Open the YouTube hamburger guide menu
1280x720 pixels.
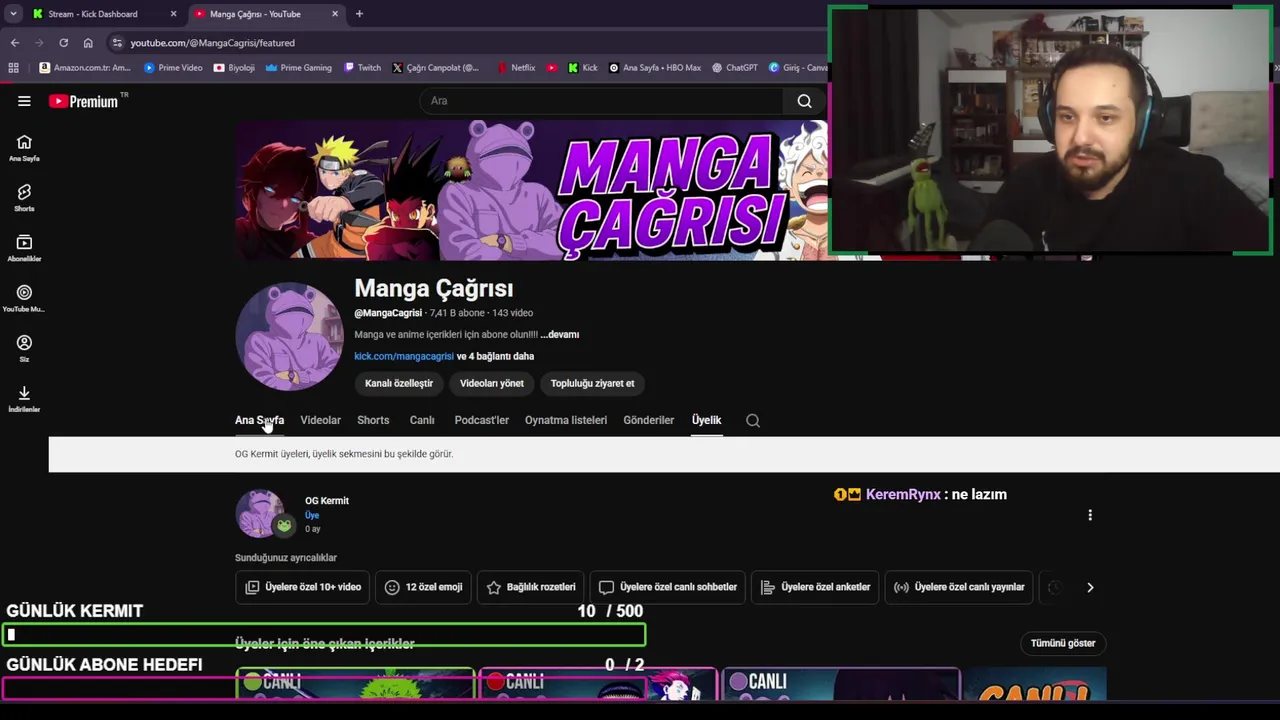24,101
